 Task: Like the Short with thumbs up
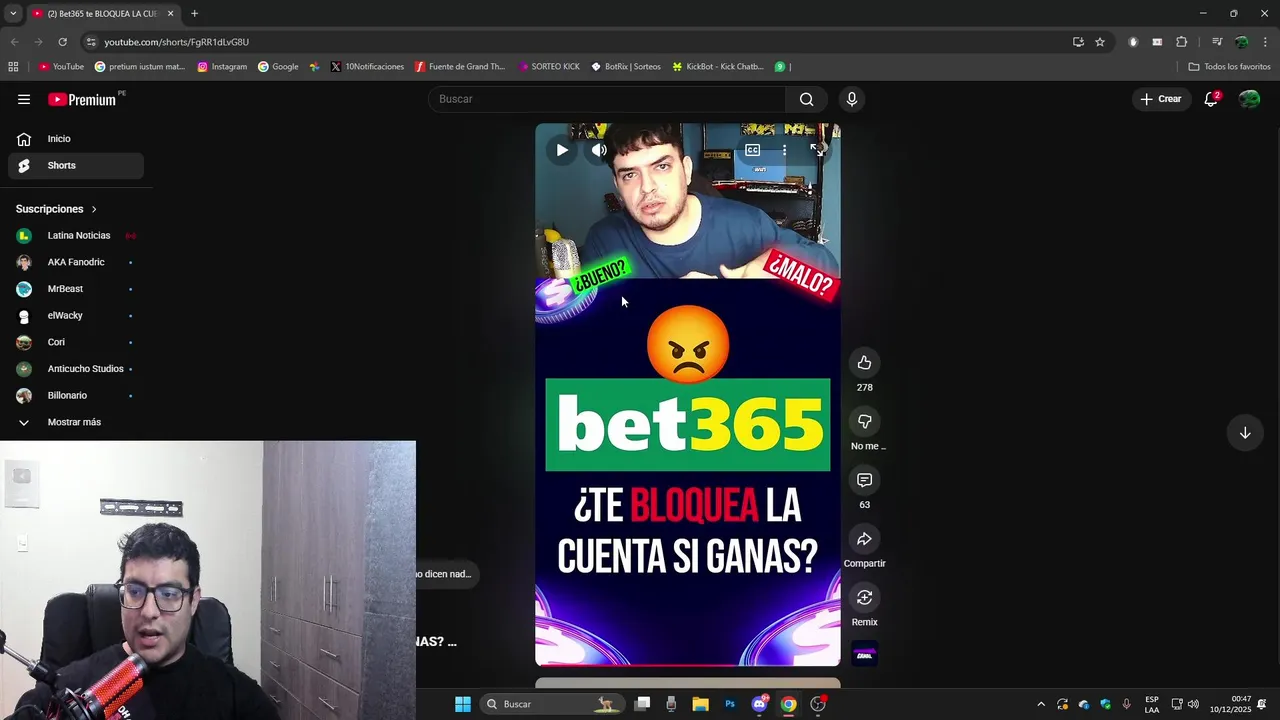pyautogui.click(x=864, y=363)
